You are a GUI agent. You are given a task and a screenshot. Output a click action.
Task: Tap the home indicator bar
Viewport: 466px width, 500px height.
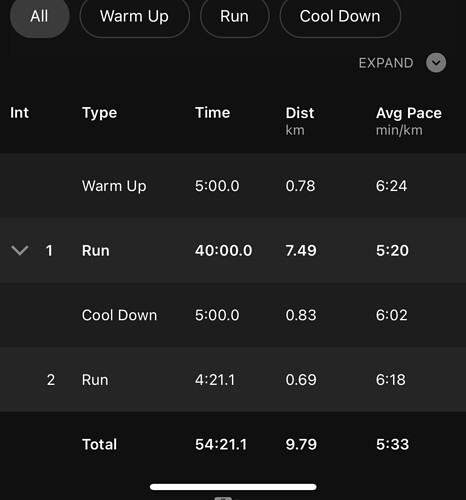[233, 487]
